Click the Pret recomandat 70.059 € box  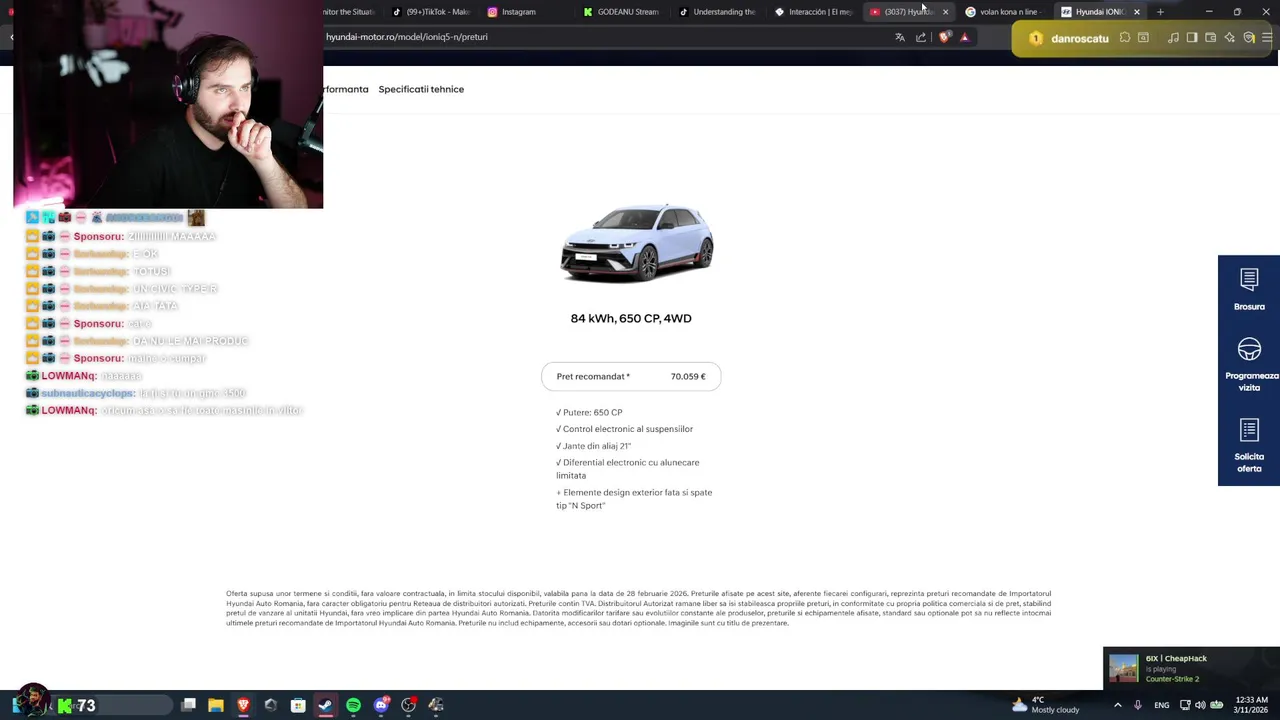pos(631,376)
